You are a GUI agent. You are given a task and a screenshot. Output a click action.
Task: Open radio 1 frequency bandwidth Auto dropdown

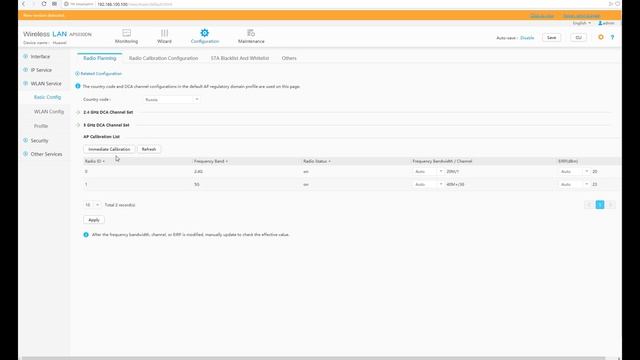coord(428,184)
